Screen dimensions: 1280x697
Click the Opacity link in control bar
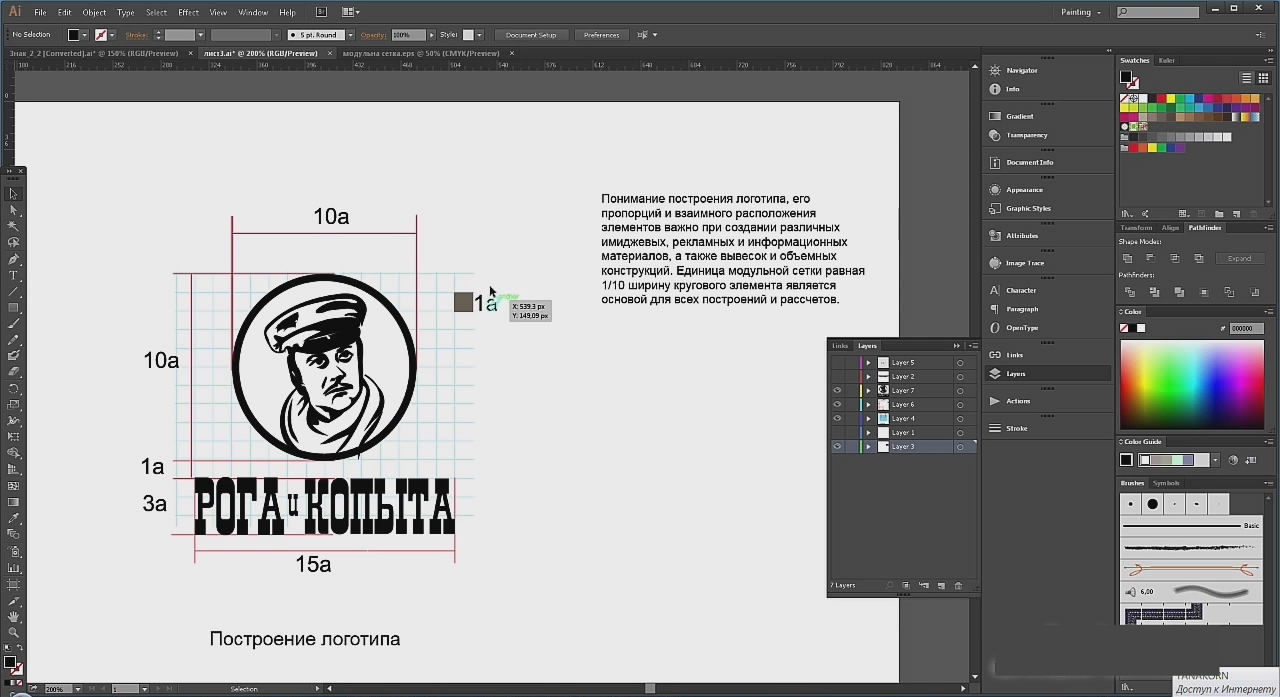(x=372, y=35)
